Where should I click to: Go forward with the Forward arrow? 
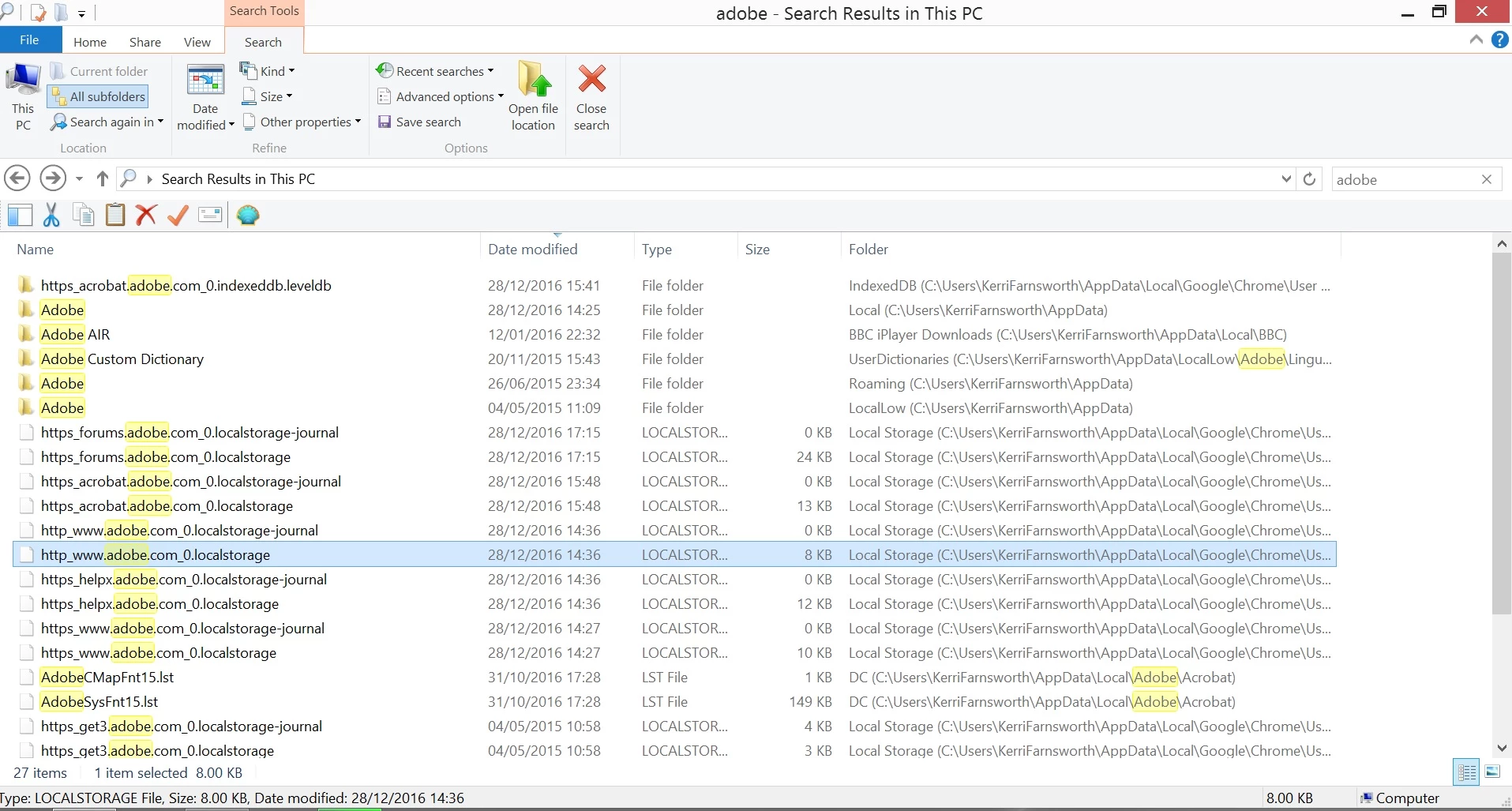pyautogui.click(x=53, y=178)
